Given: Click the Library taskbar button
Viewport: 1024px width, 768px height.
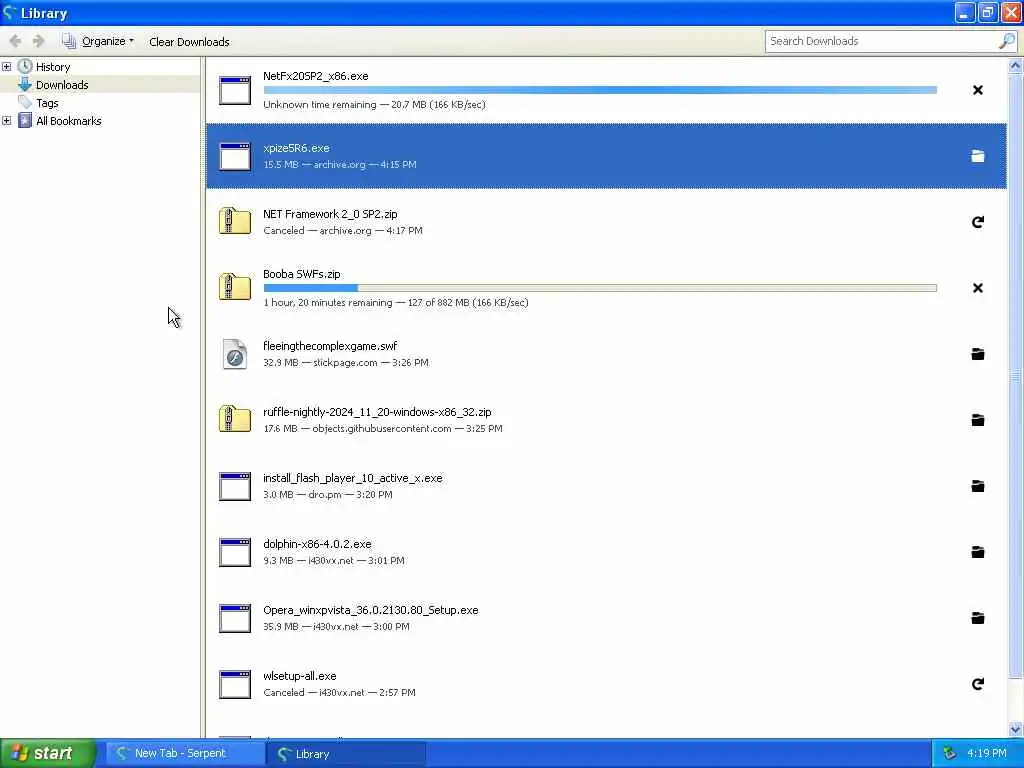Looking at the screenshot, I should click(x=346, y=754).
